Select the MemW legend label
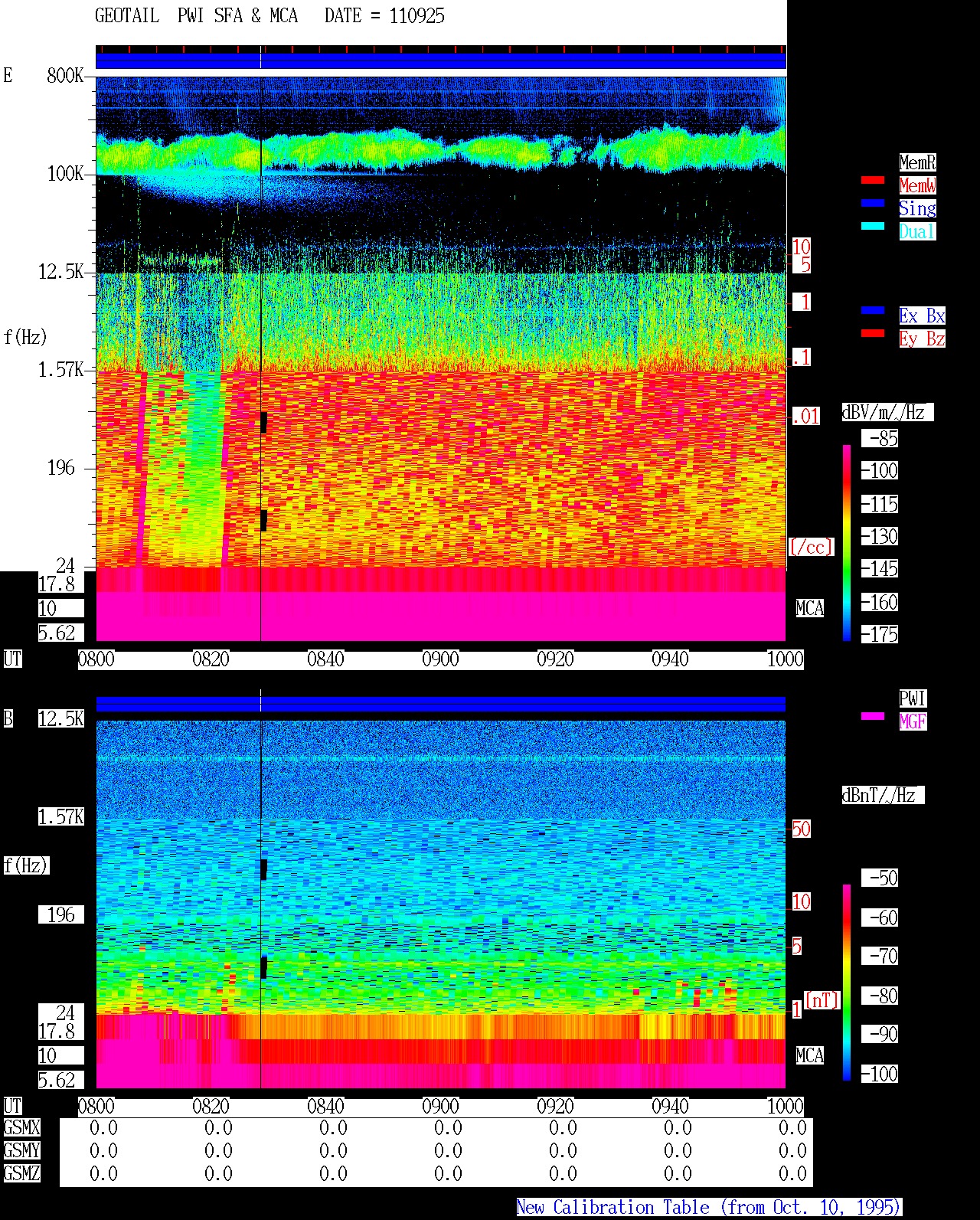 [x=917, y=185]
